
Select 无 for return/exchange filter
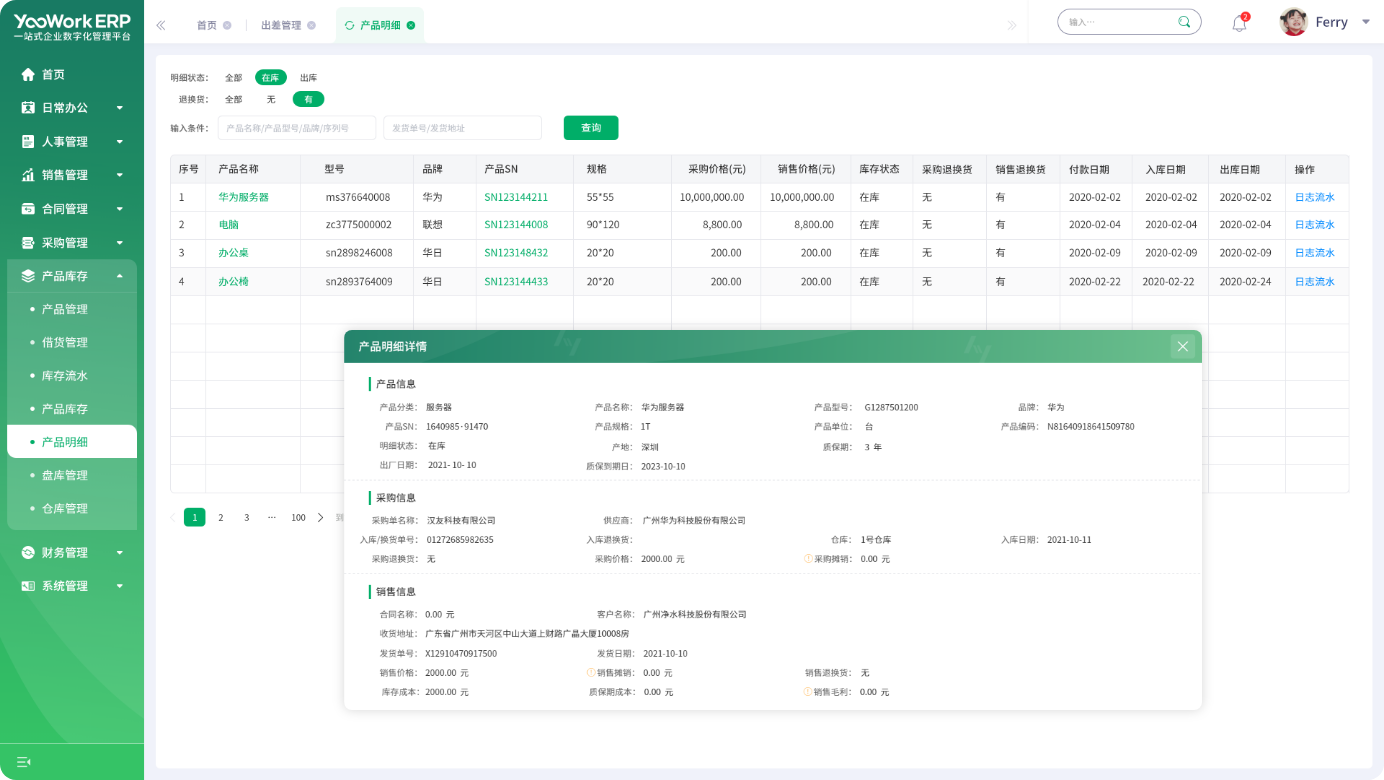point(271,99)
